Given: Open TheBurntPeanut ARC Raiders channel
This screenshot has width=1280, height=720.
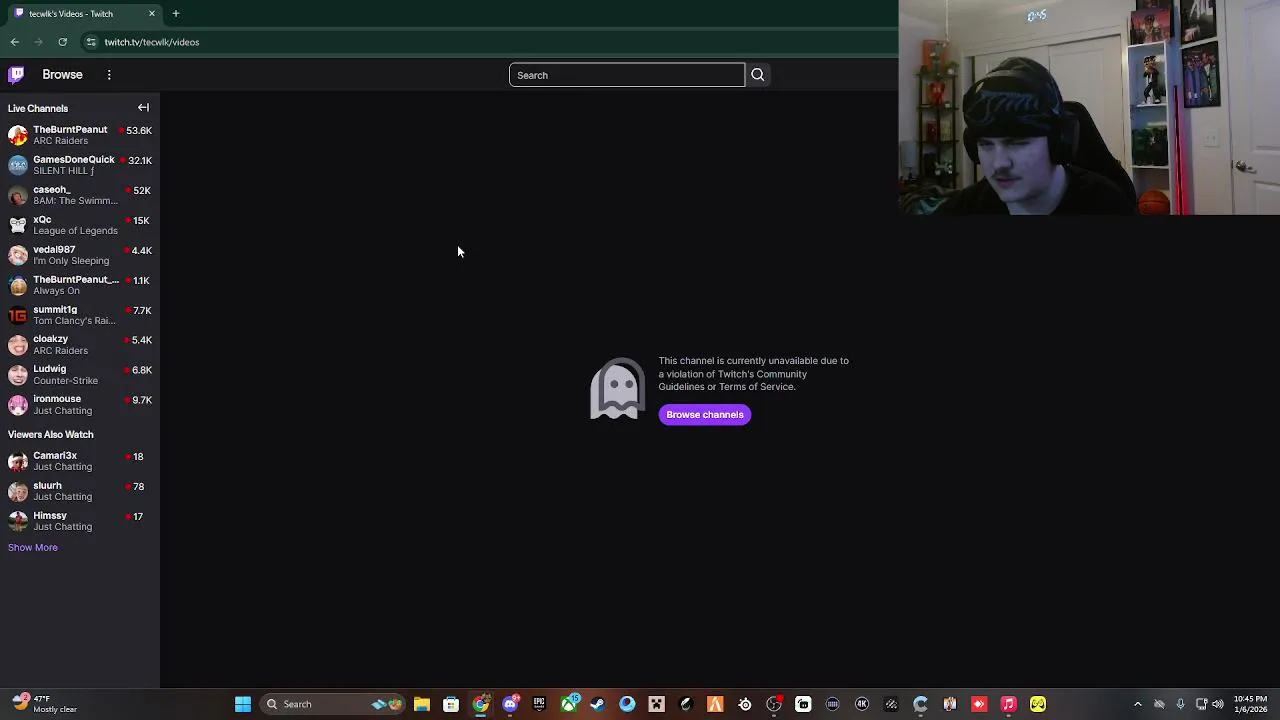Looking at the screenshot, I should click(x=80, y=135).
